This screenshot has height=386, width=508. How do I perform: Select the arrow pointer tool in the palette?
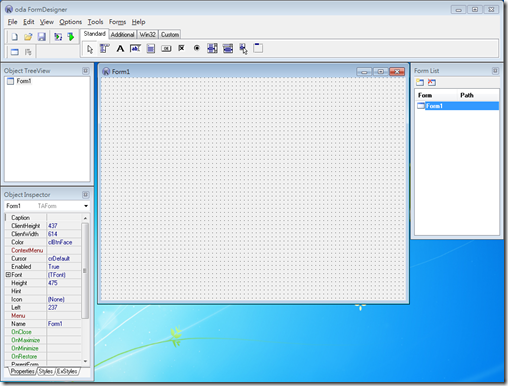point(90,49)
